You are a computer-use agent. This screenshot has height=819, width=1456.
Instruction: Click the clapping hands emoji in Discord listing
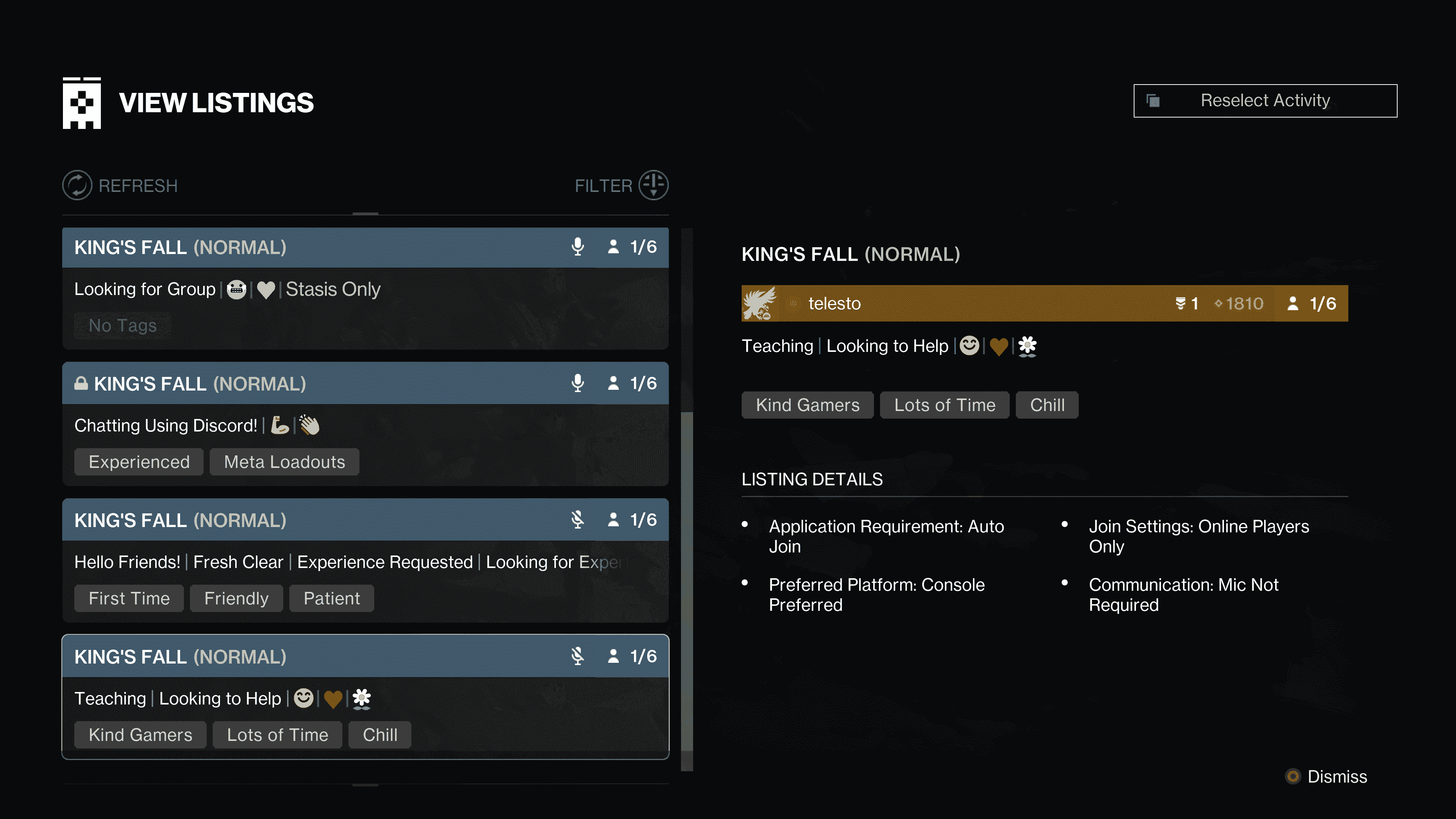pyautogui.click(x=310, y=425)
